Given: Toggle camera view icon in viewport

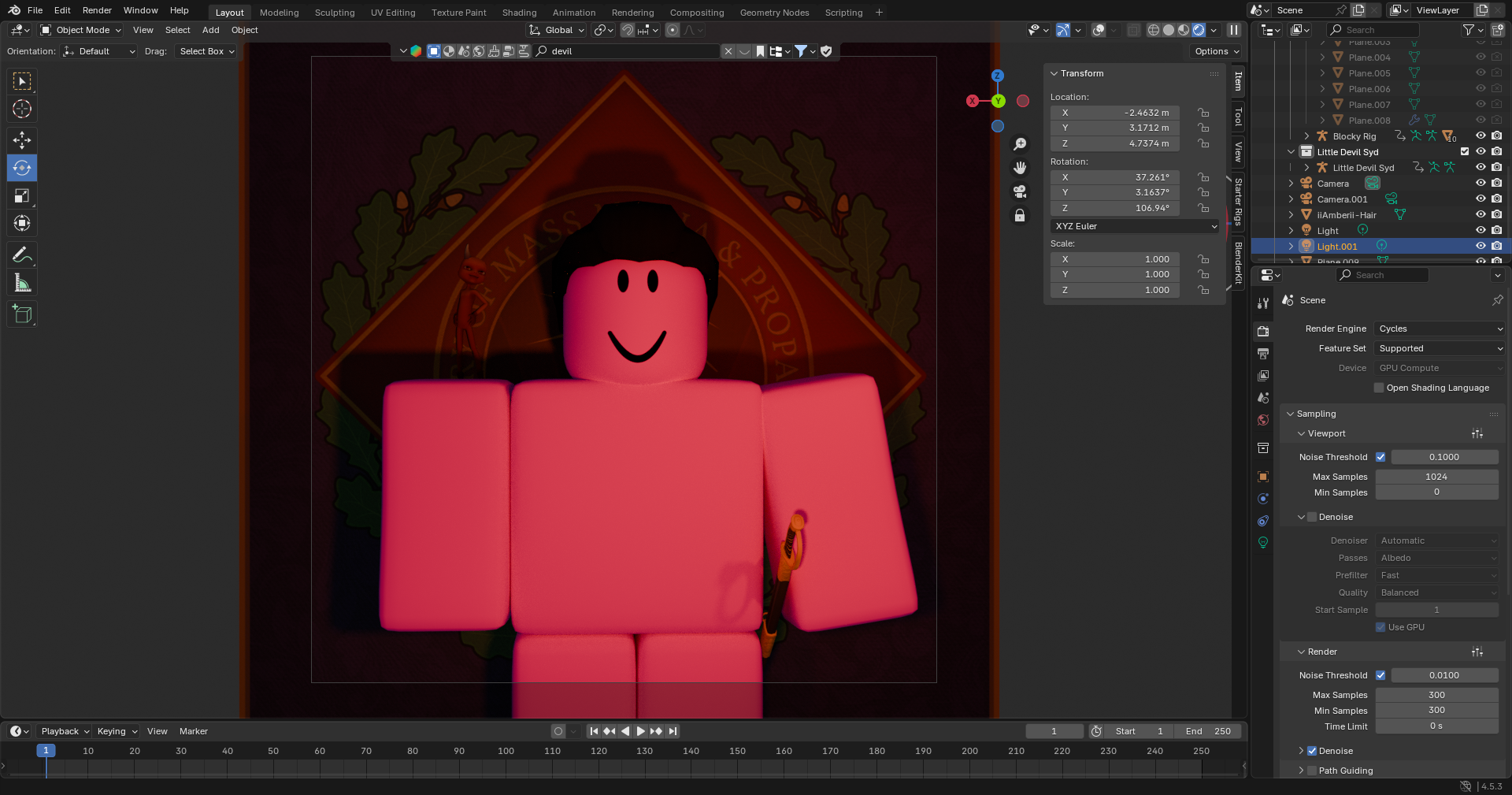Looking at the screenshot, I should pyautogui.click(x=1020, y=192).
